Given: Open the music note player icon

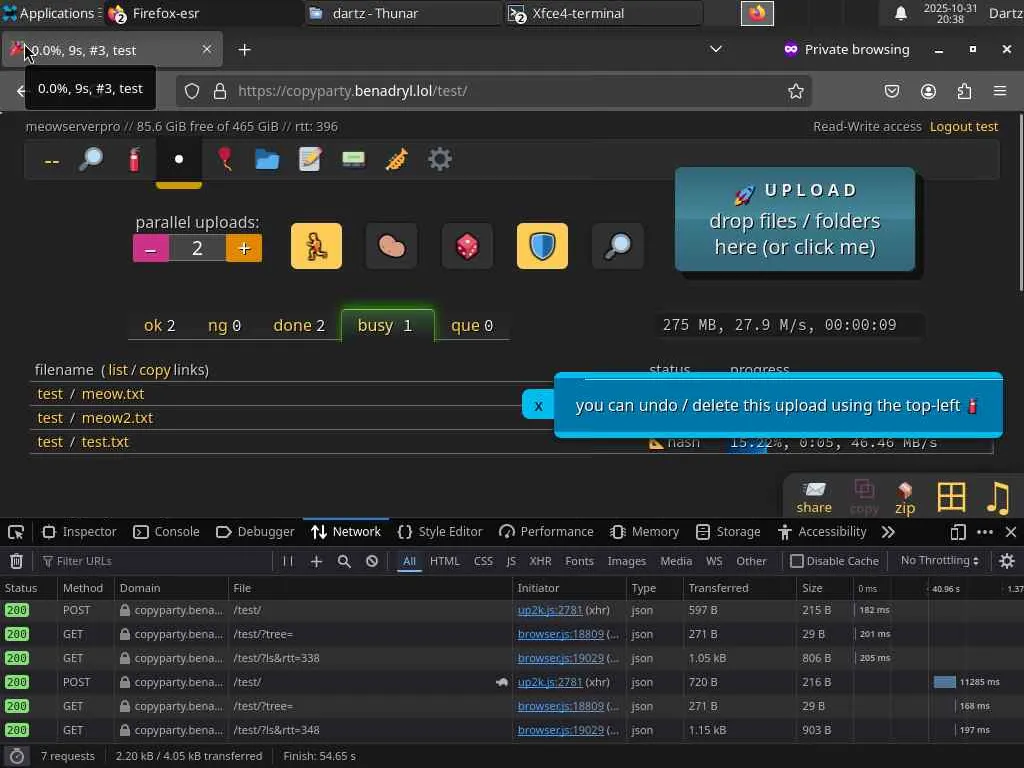Looking at the screenshot, I should (998, 498).
